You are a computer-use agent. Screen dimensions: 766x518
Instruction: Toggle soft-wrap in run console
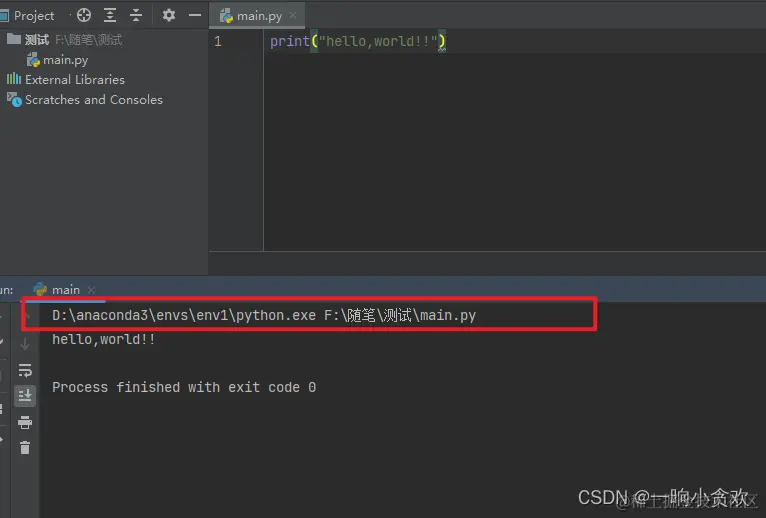[25, 370]
